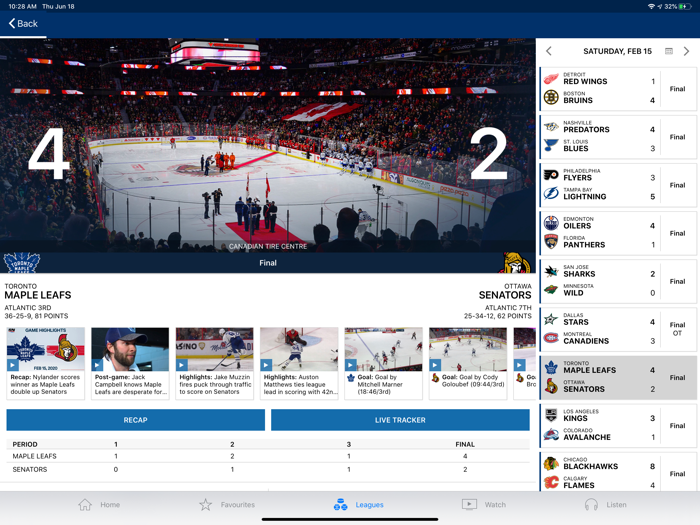Click the Senators logo in scoreboard list

[x=551, y=386]
